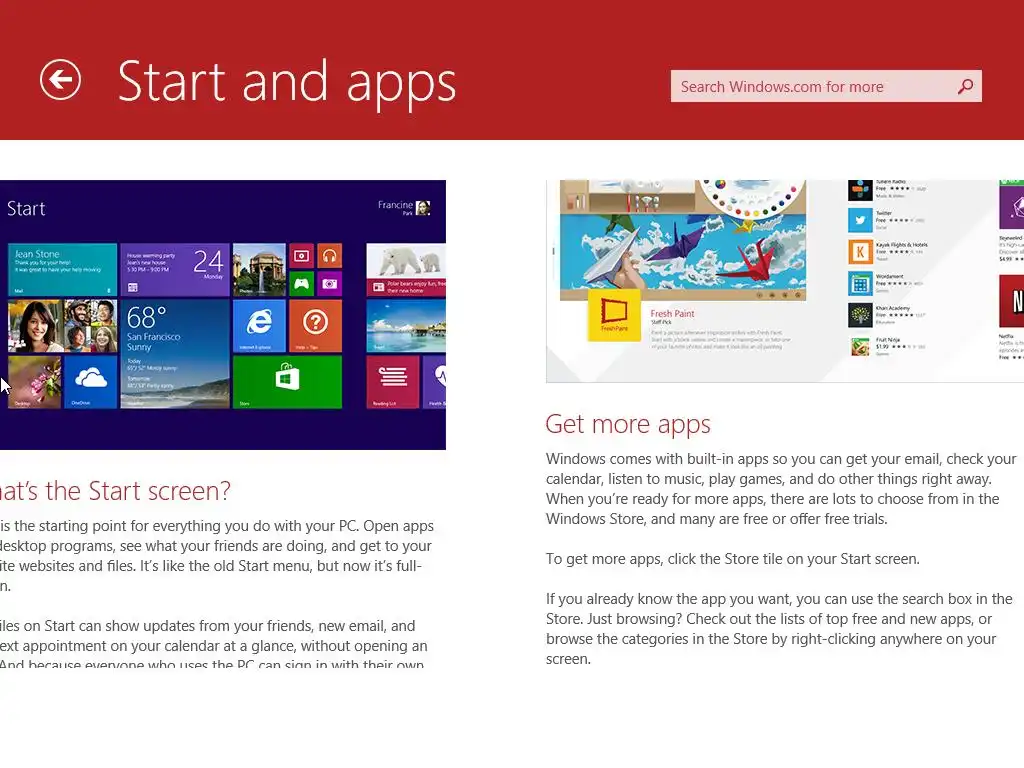Open the Windows Store screenshot image
The image size is (1024, 768).
point(785,281)
